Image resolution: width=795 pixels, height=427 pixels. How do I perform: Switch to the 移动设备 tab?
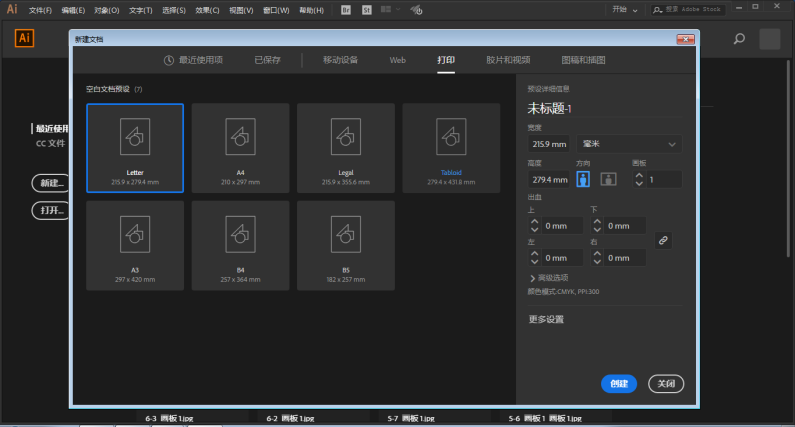coord(341,60)
